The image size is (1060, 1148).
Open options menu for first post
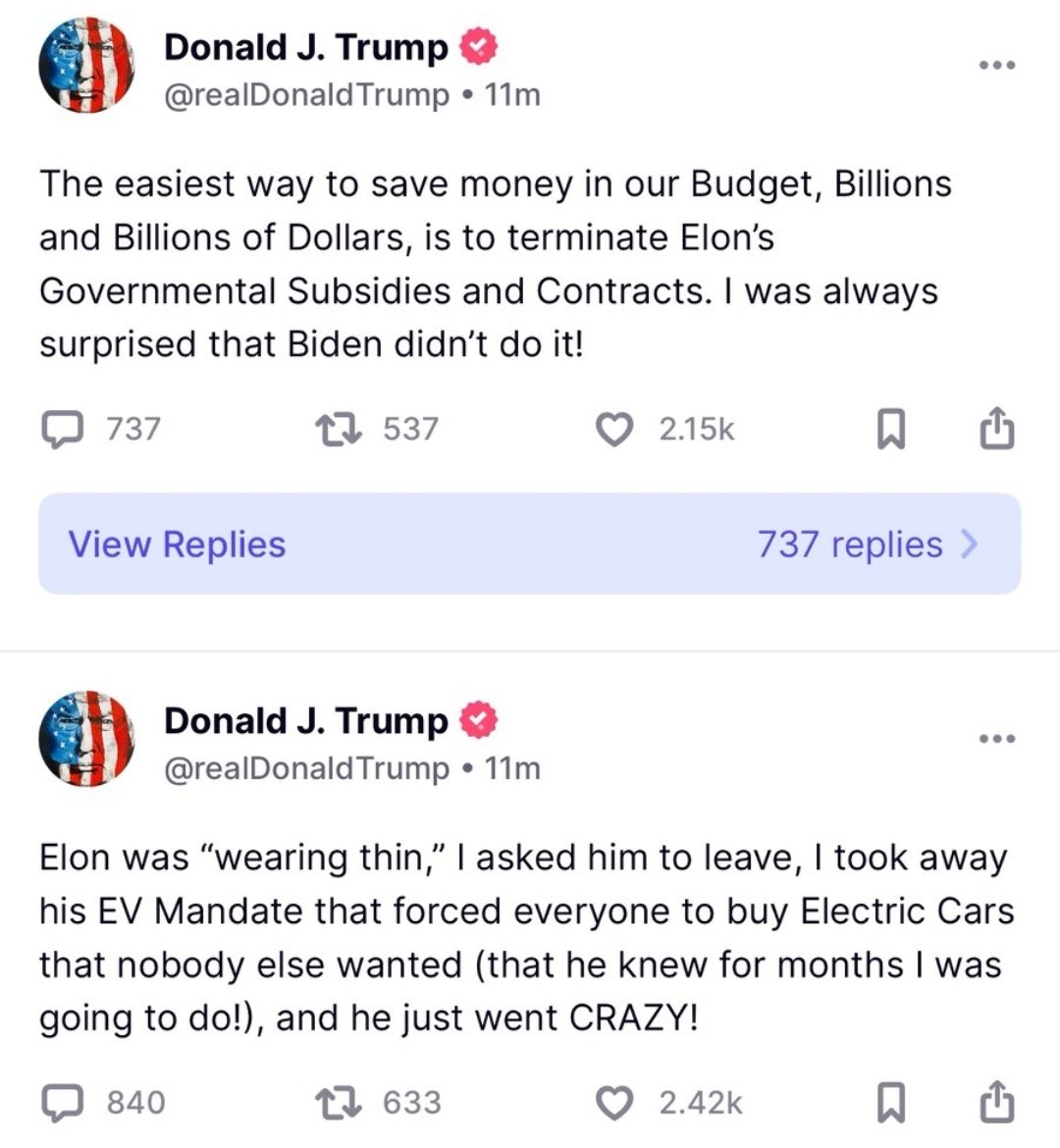(x=997, y=65)
